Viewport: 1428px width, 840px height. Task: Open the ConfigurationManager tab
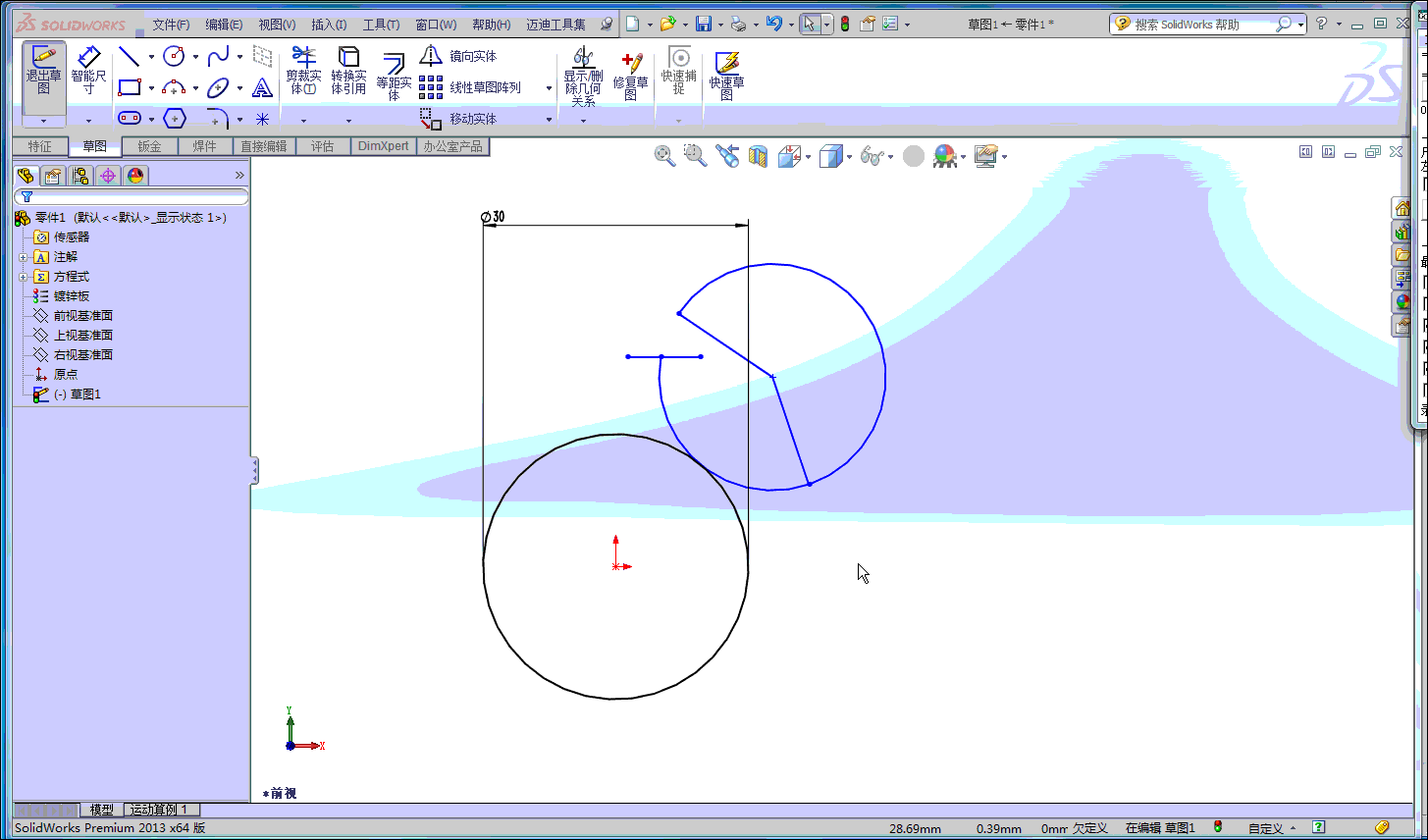pos(80,176)
